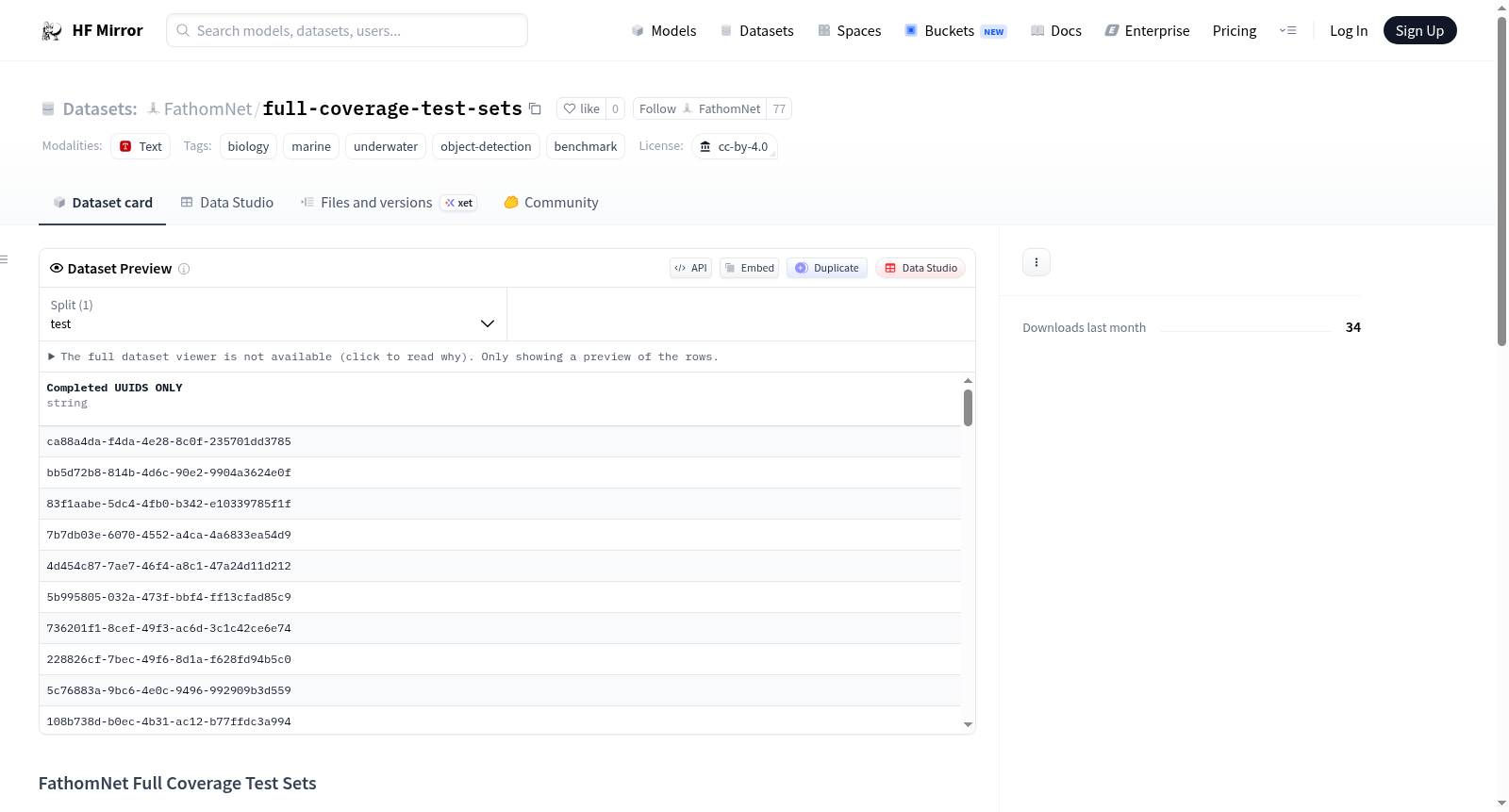Click the underwater tag
This screenshot has width=1509, height=812.
(386, 146)
